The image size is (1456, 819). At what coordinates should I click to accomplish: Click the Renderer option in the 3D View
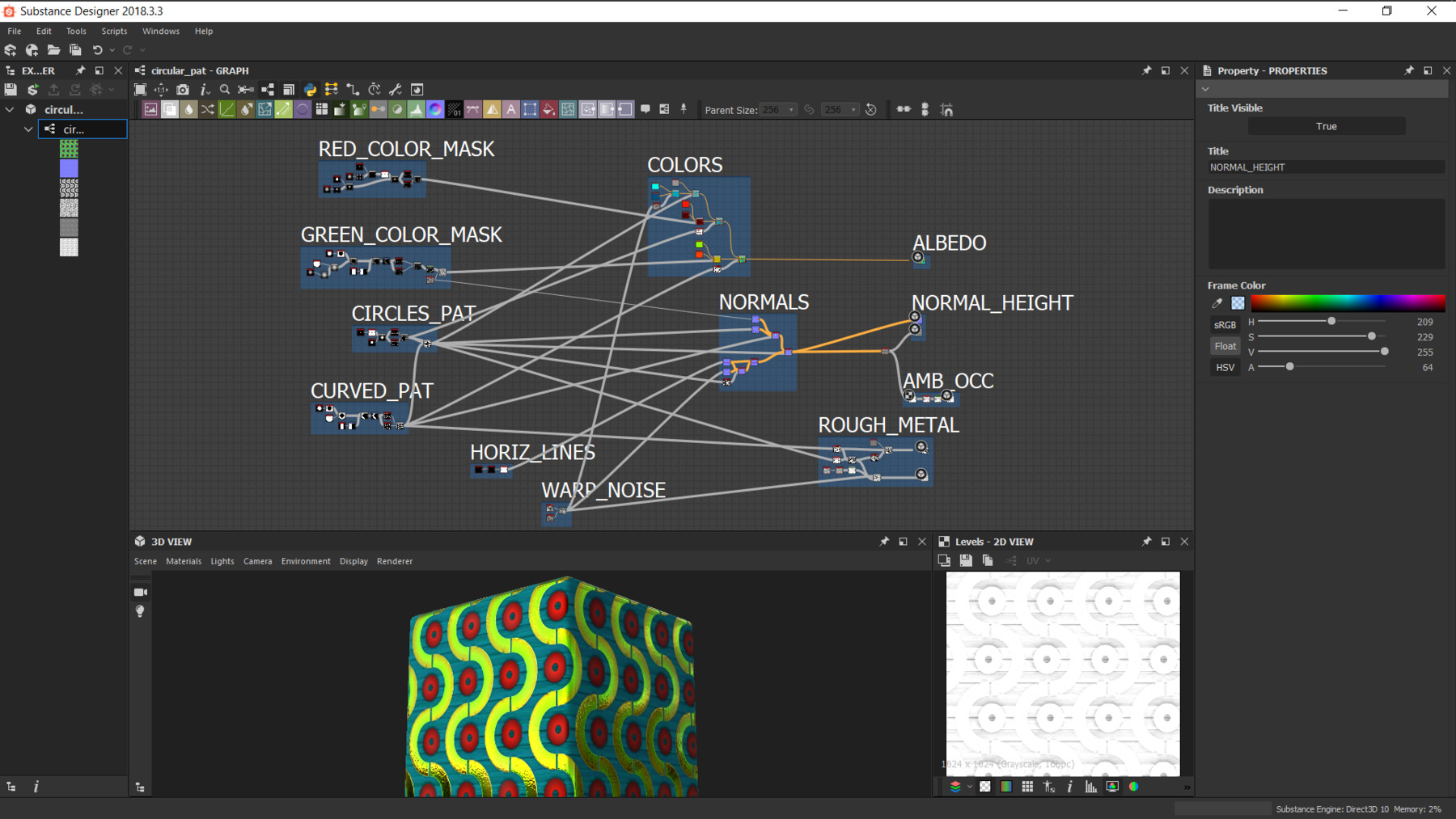pos(395,561)
